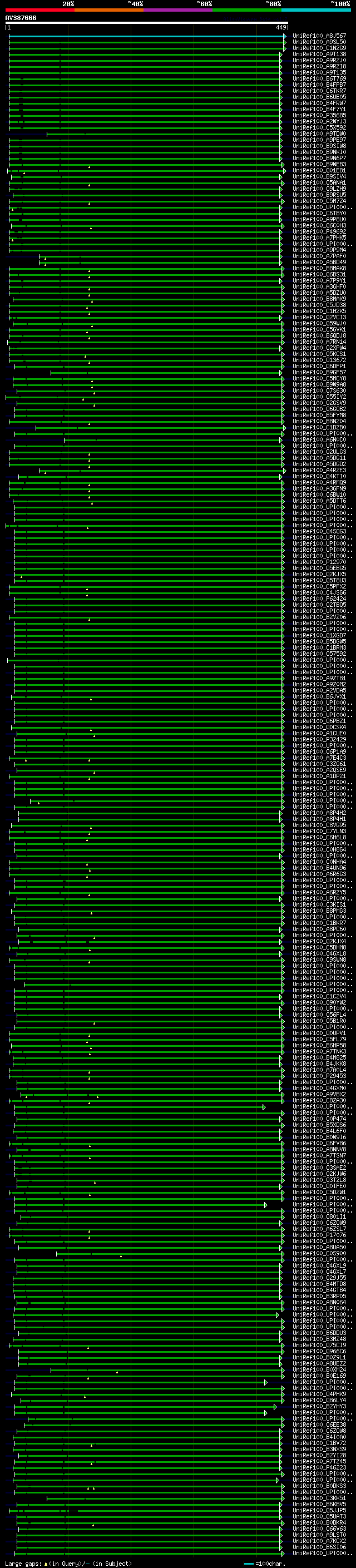This screenshot has height=1568, width=356.
Task: Select hit label UniRef100_B4FP87
Action: 319,85
